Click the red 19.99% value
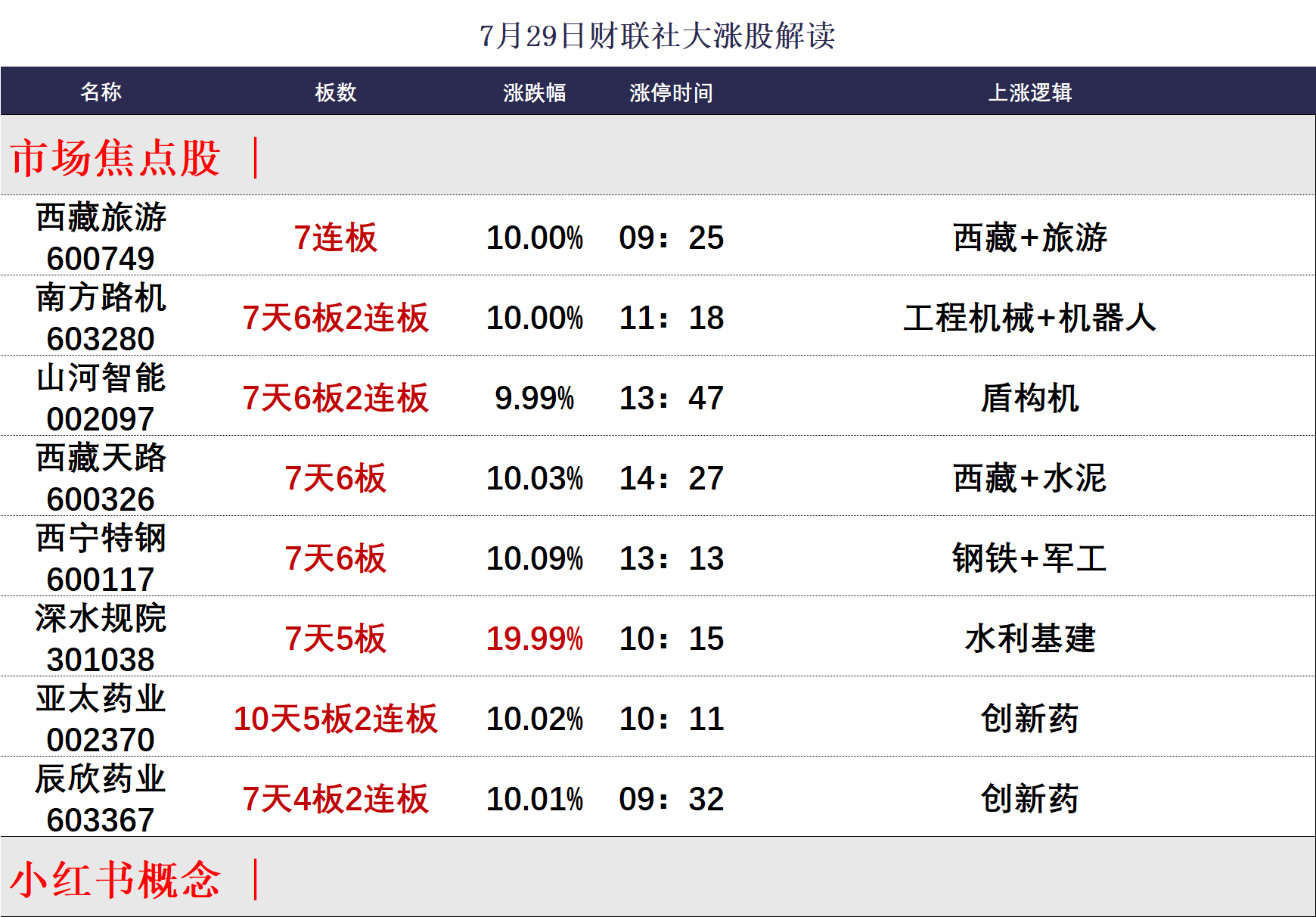1316x917 pixels. [535, 639]
